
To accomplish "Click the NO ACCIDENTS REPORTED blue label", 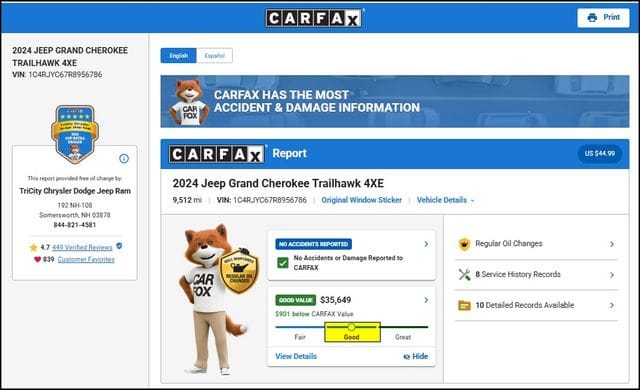I will [313, 244].
